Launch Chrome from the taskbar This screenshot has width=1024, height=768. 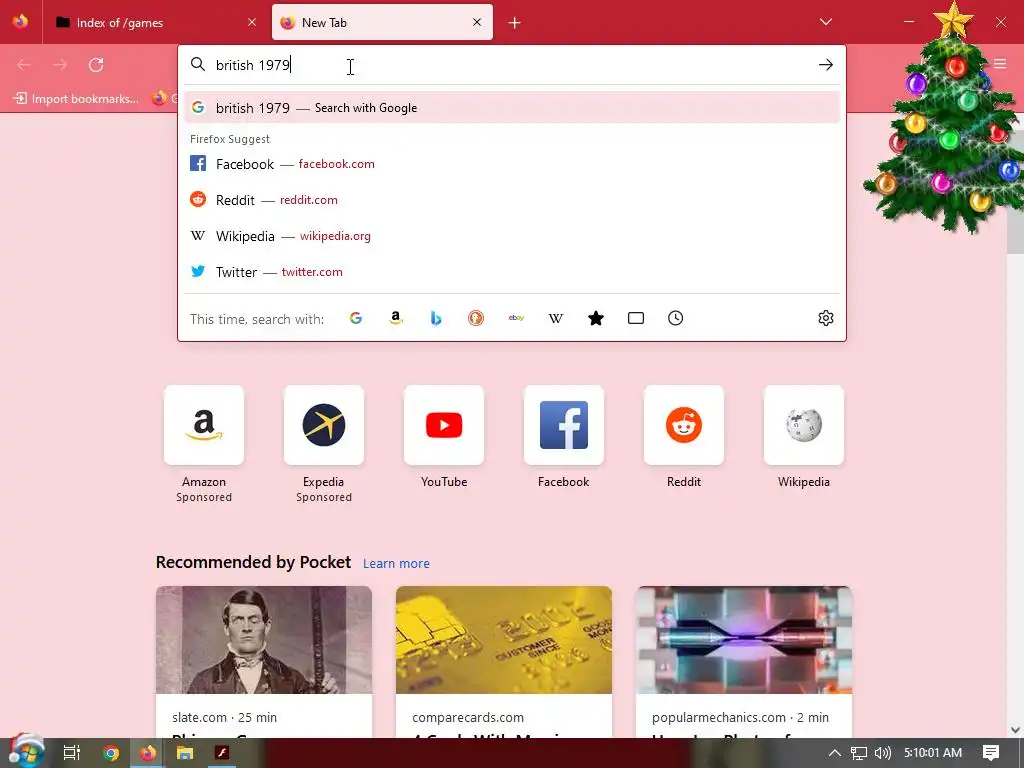(x=110, y=753)
